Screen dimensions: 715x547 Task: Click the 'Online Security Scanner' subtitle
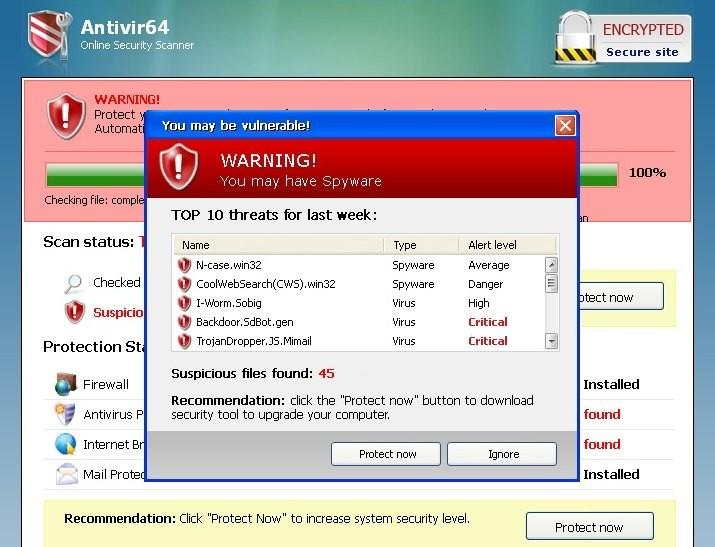(x=137, y=45)
